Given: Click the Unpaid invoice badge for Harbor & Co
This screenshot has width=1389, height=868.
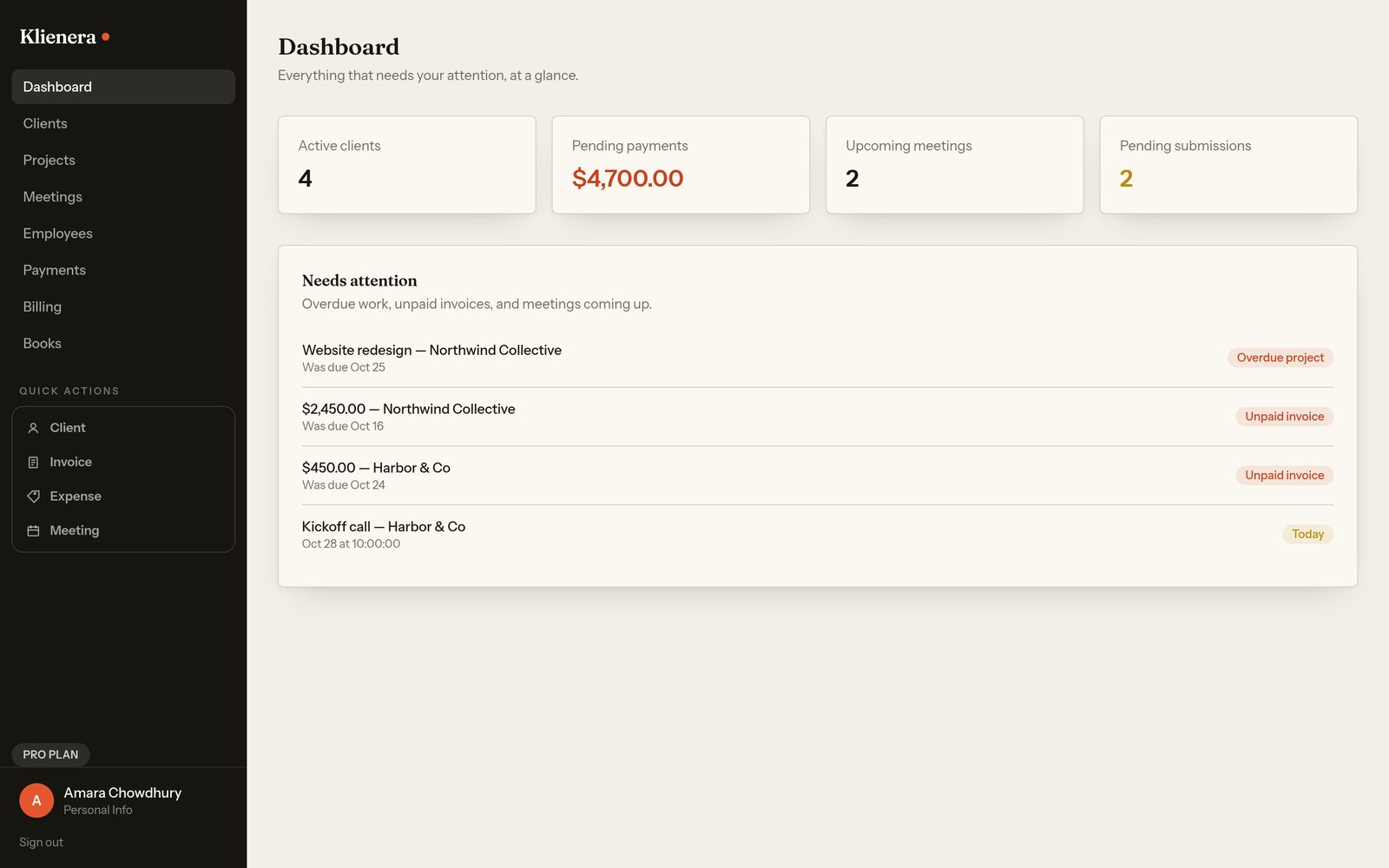Looking at the screenshot, I should coord(1285,476).
